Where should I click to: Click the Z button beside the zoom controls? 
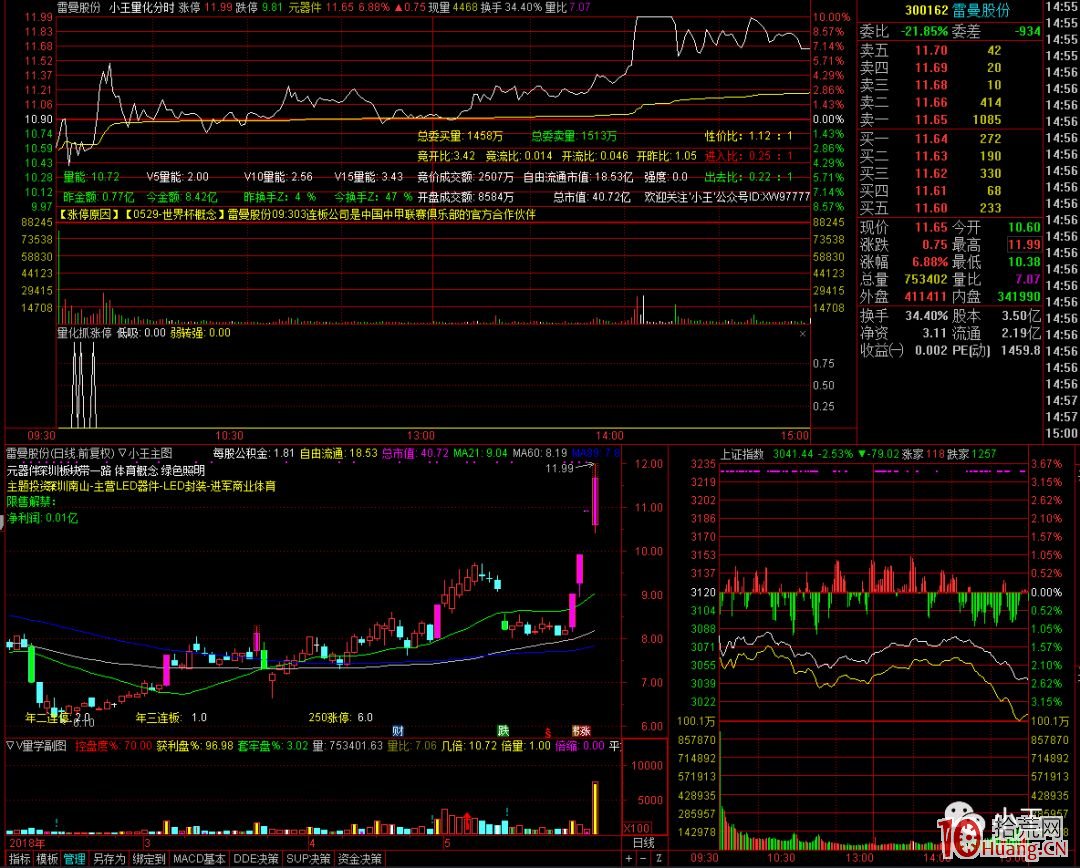click(x=658, y=859)
